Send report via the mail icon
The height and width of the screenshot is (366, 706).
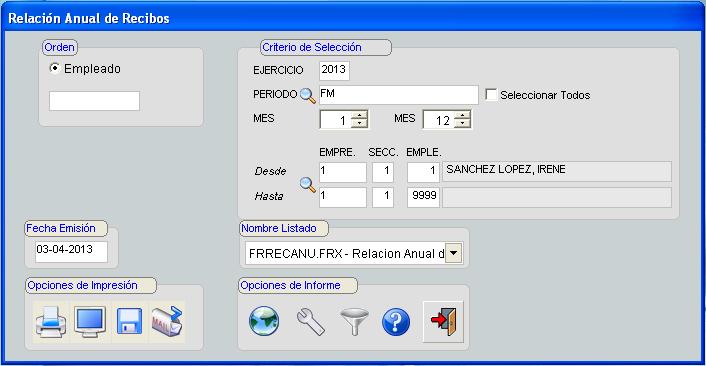[x=167, y=322]
